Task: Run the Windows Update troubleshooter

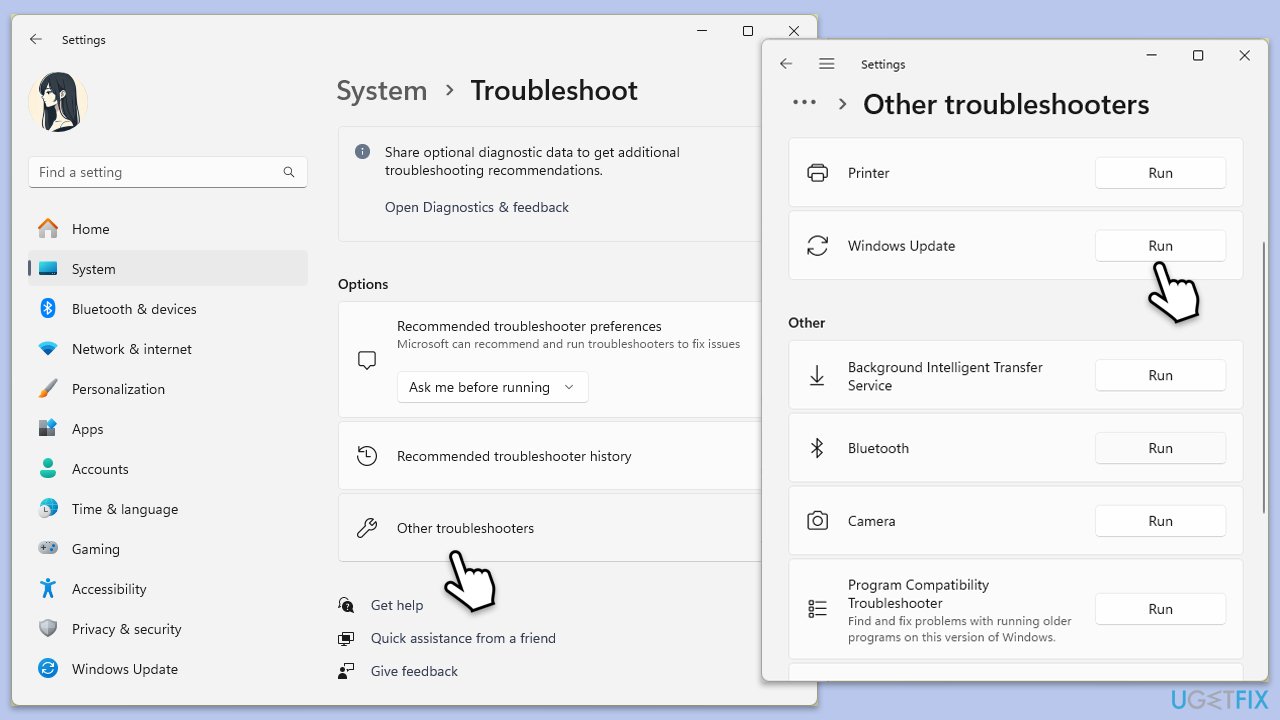Action: [1160, 246]
